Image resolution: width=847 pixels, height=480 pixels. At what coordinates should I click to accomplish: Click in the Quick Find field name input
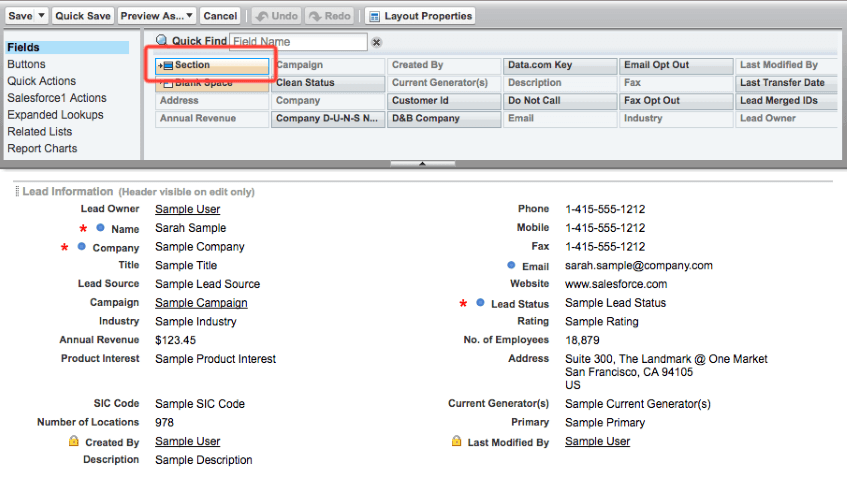[x=298, y=42]
